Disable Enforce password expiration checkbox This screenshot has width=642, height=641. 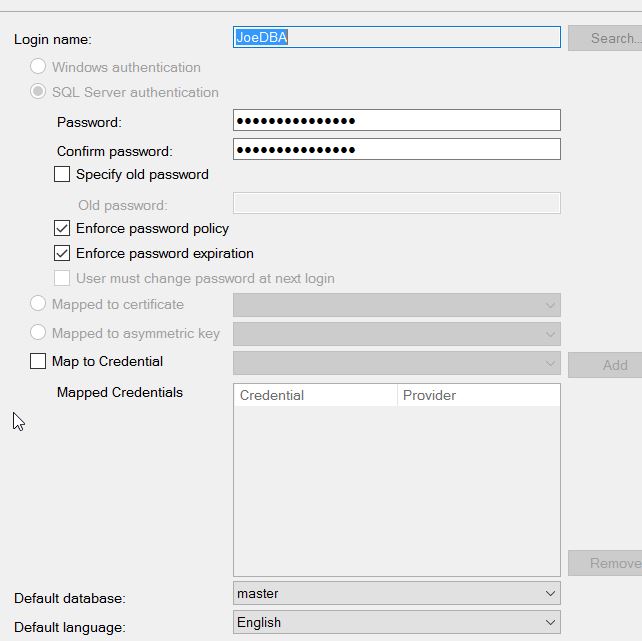tap(62, 253)
